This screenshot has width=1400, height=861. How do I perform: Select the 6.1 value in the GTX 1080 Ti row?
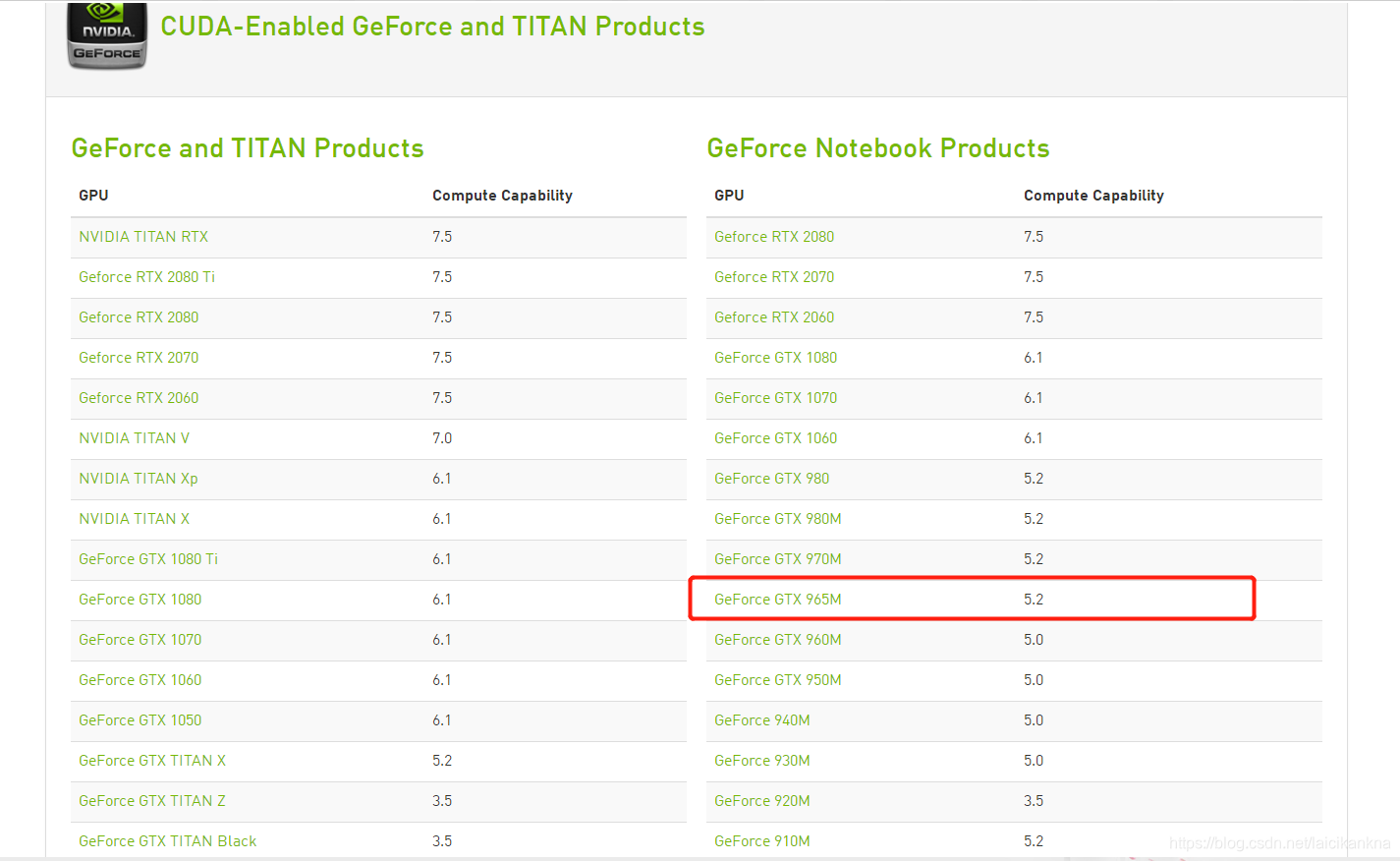coord(442,559)
